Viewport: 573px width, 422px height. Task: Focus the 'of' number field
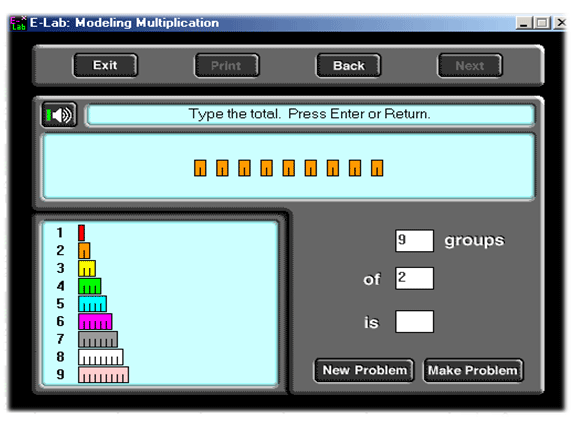click(x=414, y=278)
